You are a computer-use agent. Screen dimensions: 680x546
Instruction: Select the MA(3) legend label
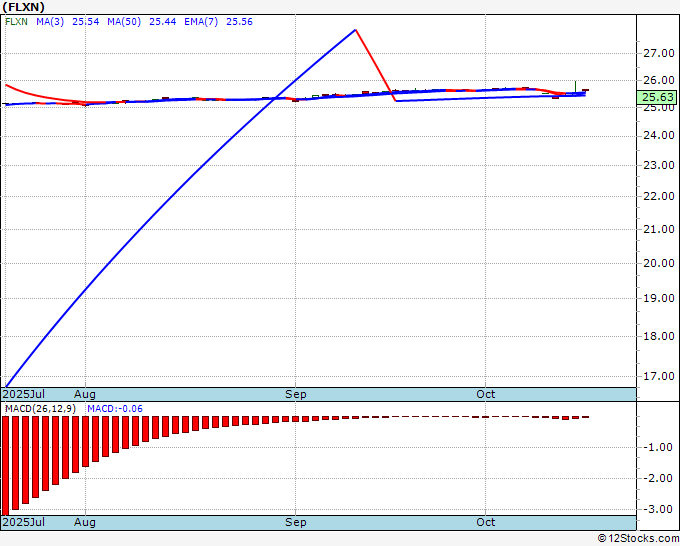(x=50, y=22)
